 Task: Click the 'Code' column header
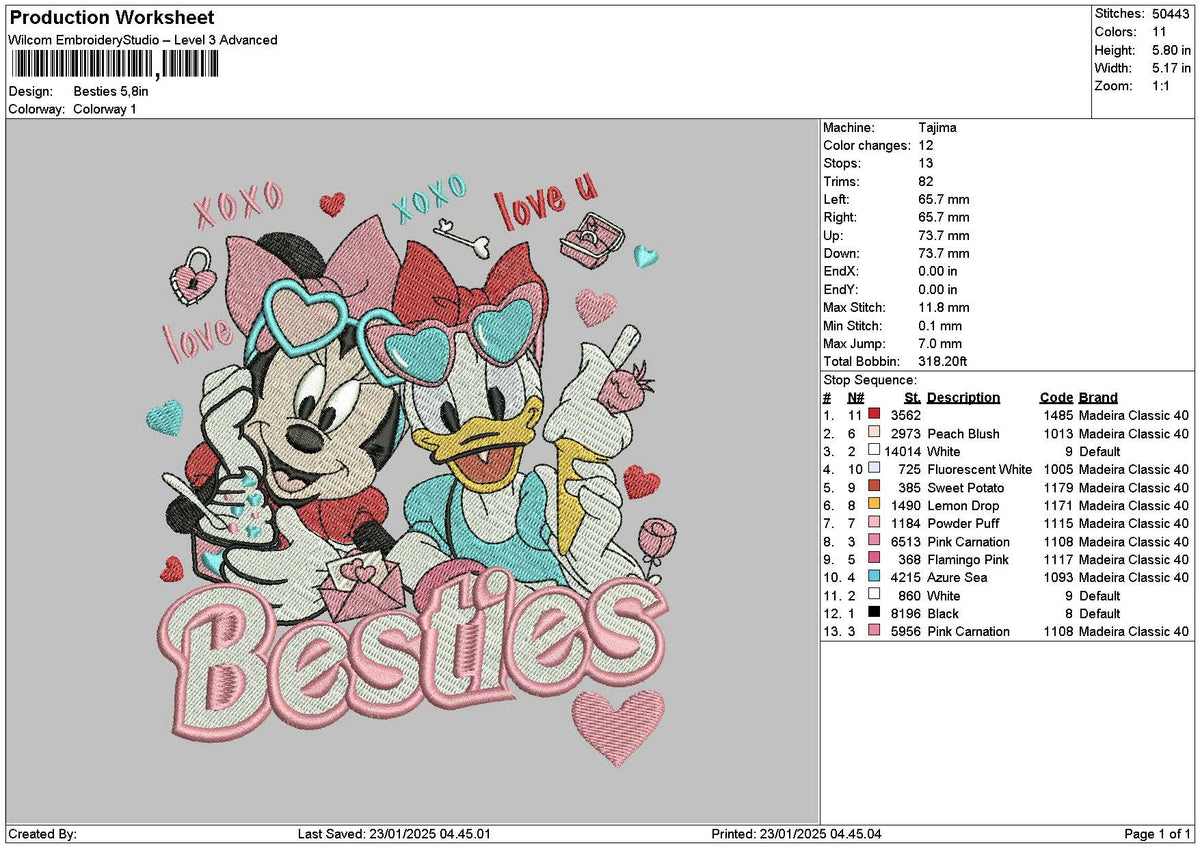point(1056,397)
